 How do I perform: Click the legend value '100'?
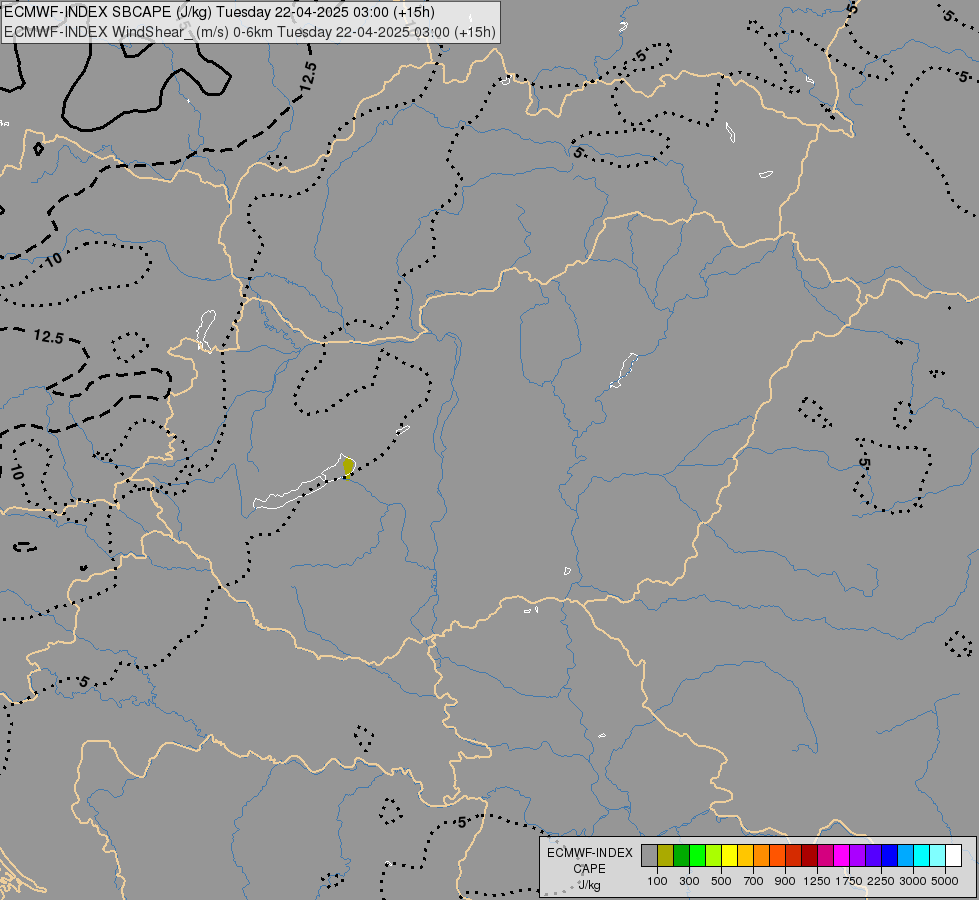point(657,881)
